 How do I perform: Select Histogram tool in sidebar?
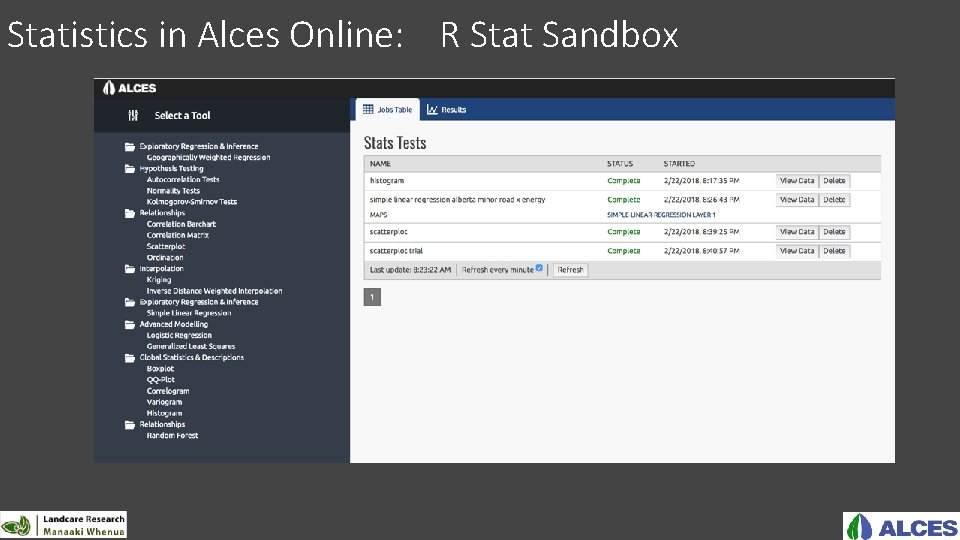click(164, 413)
